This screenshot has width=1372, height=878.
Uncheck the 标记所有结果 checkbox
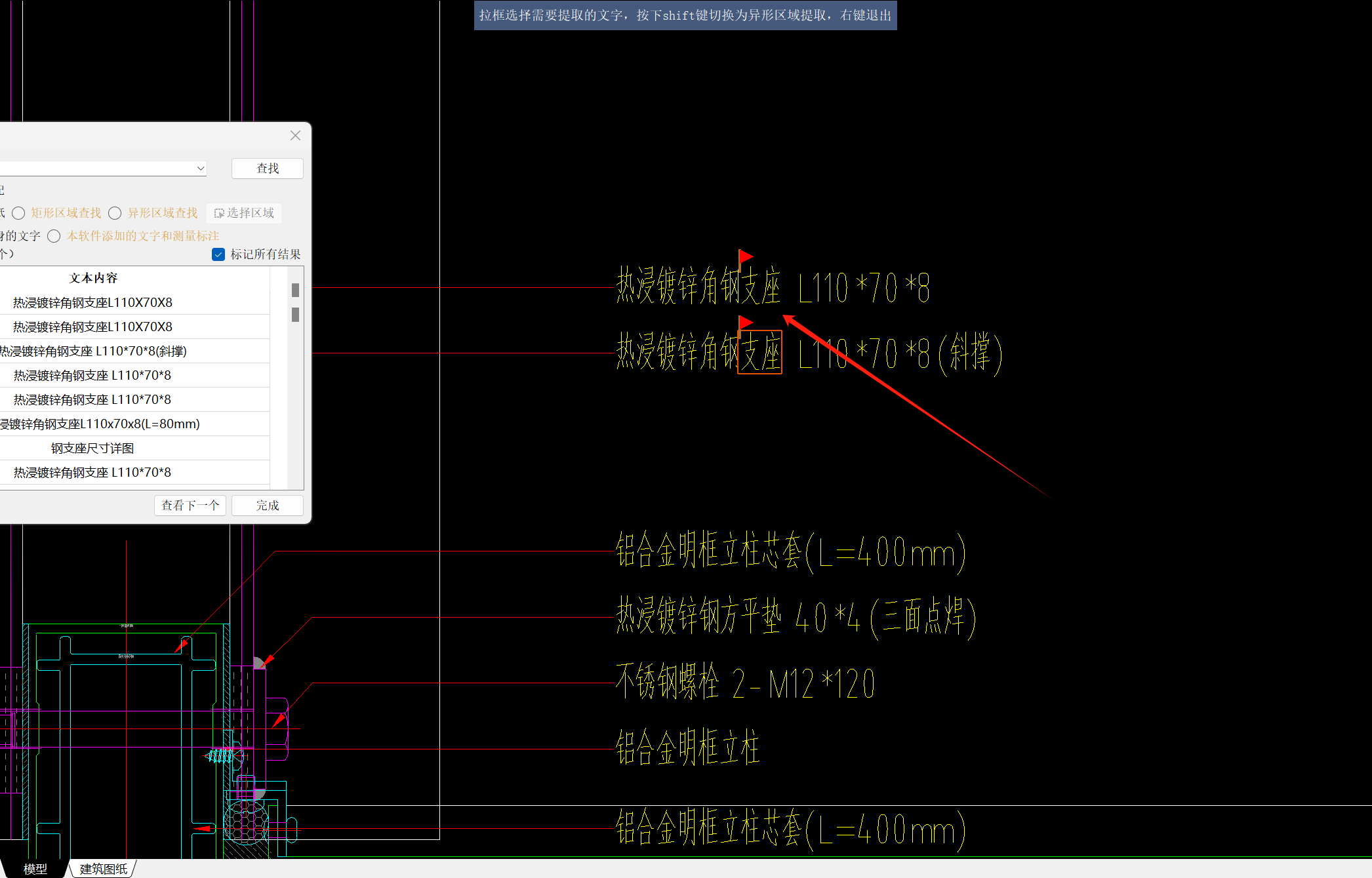pos(218,254)
